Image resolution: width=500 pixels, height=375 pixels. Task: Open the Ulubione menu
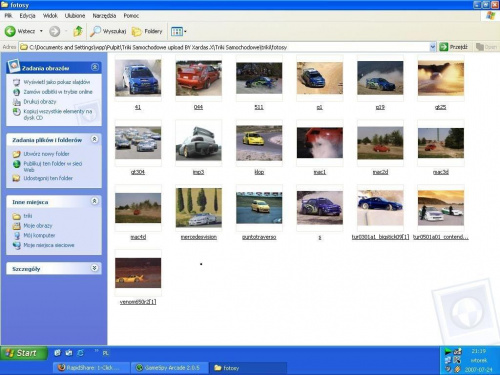(x=75, y=16)
